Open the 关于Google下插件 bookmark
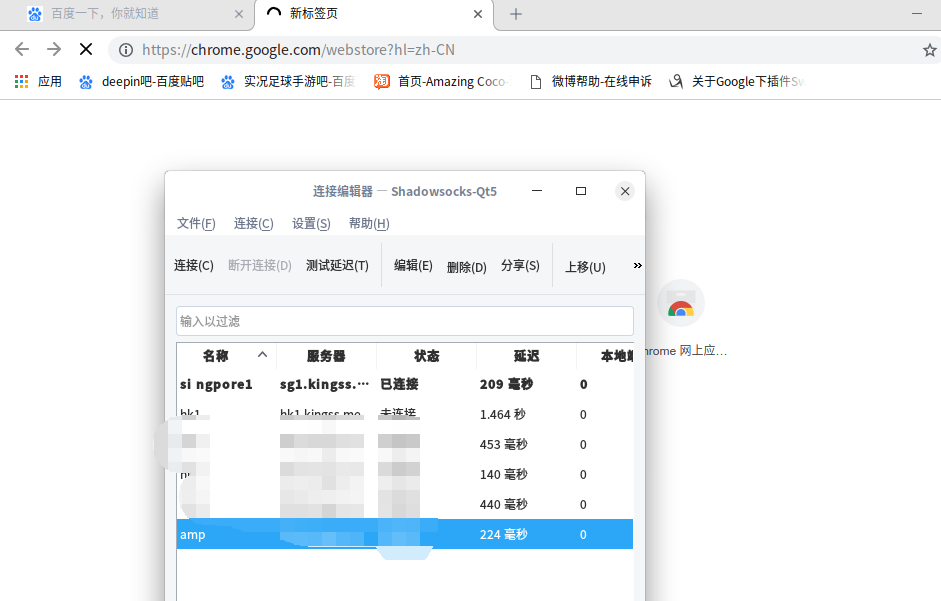Screen dimensions: 941x601 [736, 82]
